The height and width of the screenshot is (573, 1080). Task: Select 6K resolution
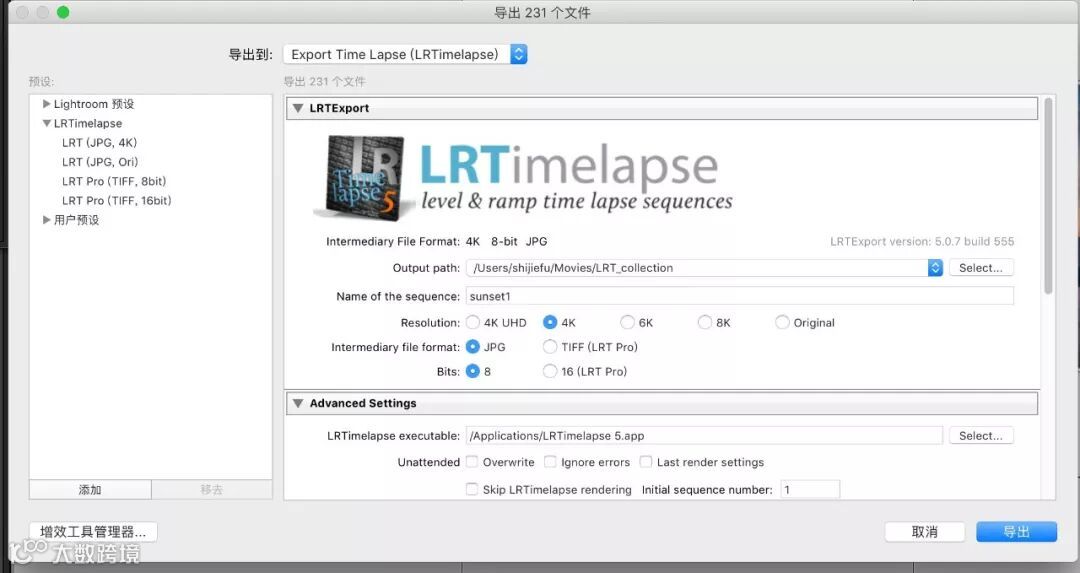click(627, 322)
